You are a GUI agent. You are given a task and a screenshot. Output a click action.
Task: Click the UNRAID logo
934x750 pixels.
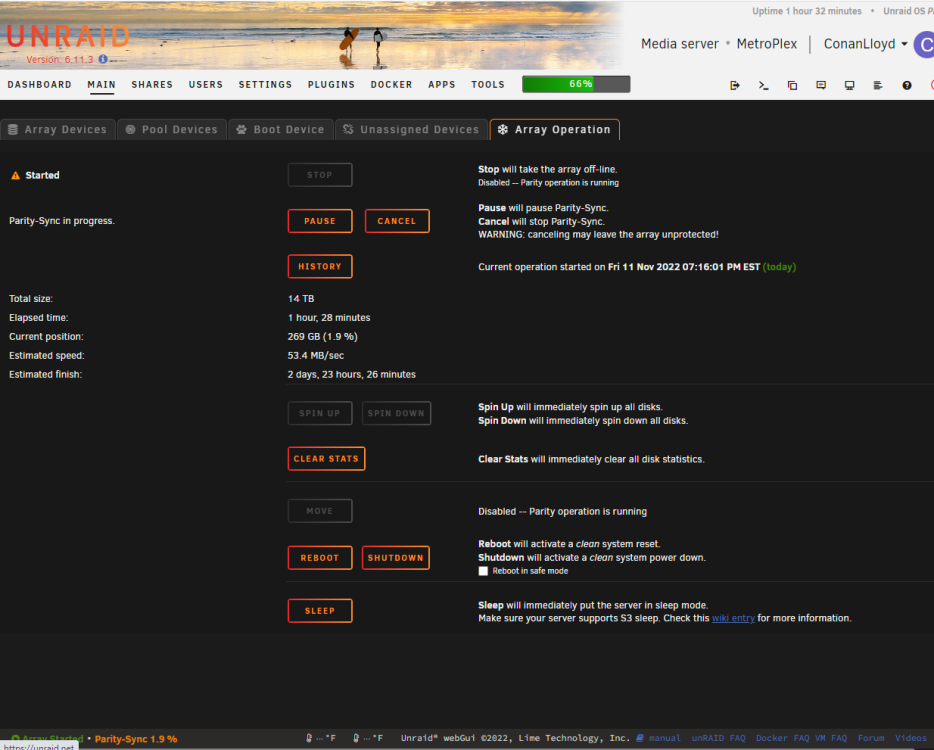(x=68, y=37)
